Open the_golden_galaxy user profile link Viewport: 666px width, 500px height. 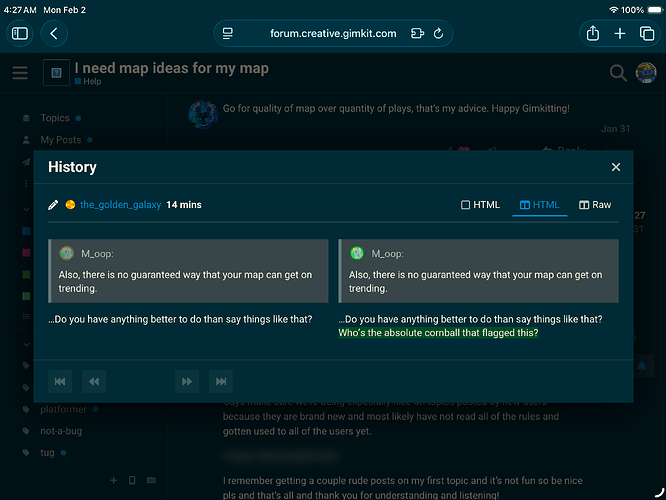point(120,205)
